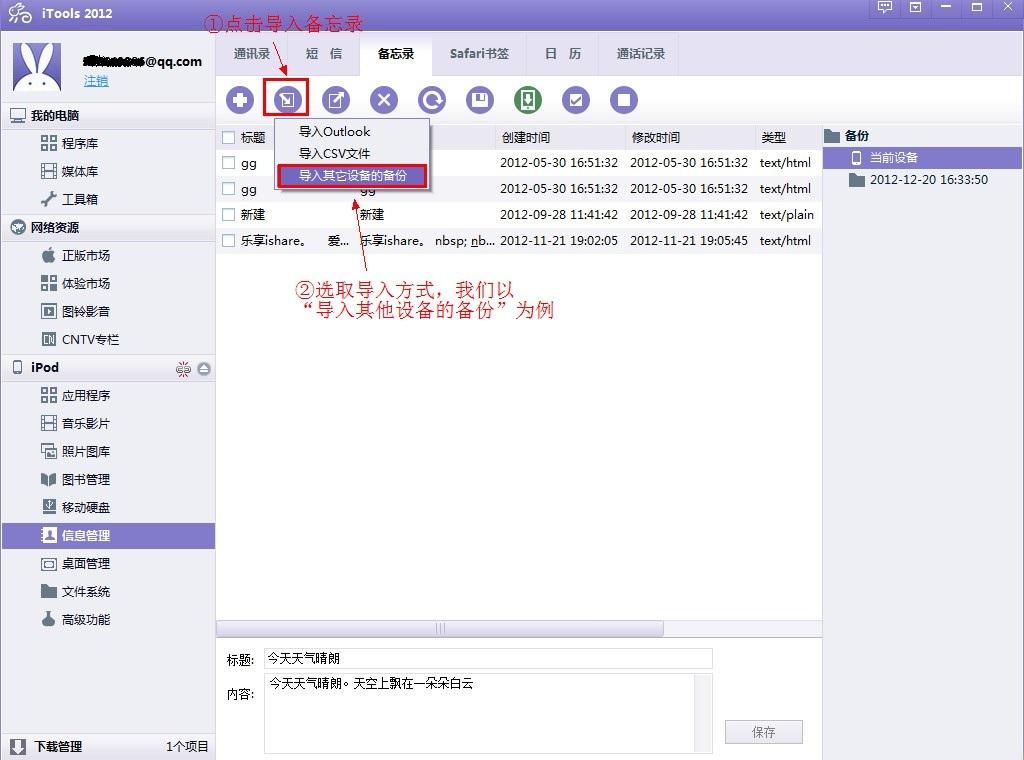Viewport: 1024px width, 760px height.
Task: Click the add new memo plus icon
Action: (x=240, y=100)
